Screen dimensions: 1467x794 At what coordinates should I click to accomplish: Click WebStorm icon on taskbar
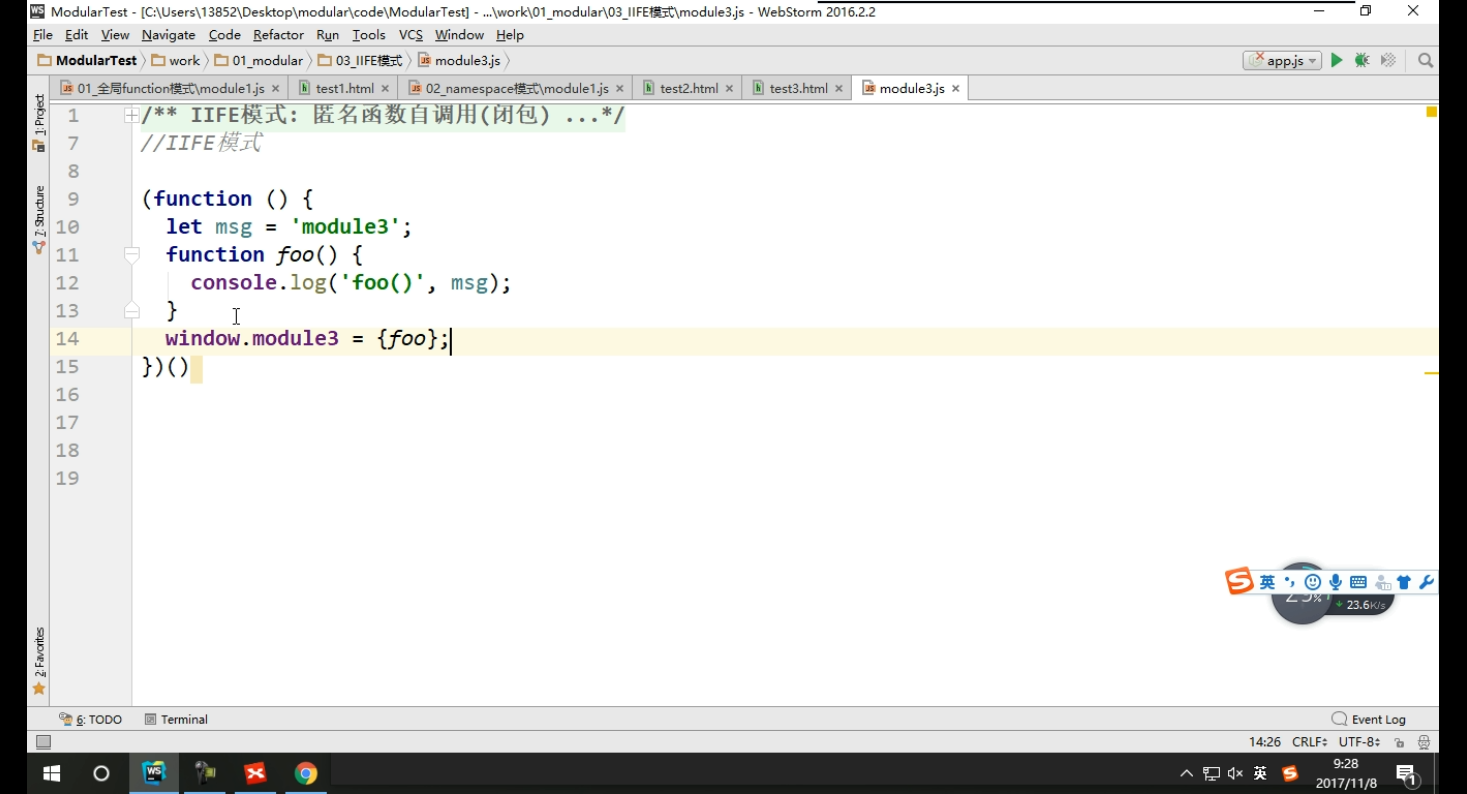pyautogui.click(x=153, y=773)
